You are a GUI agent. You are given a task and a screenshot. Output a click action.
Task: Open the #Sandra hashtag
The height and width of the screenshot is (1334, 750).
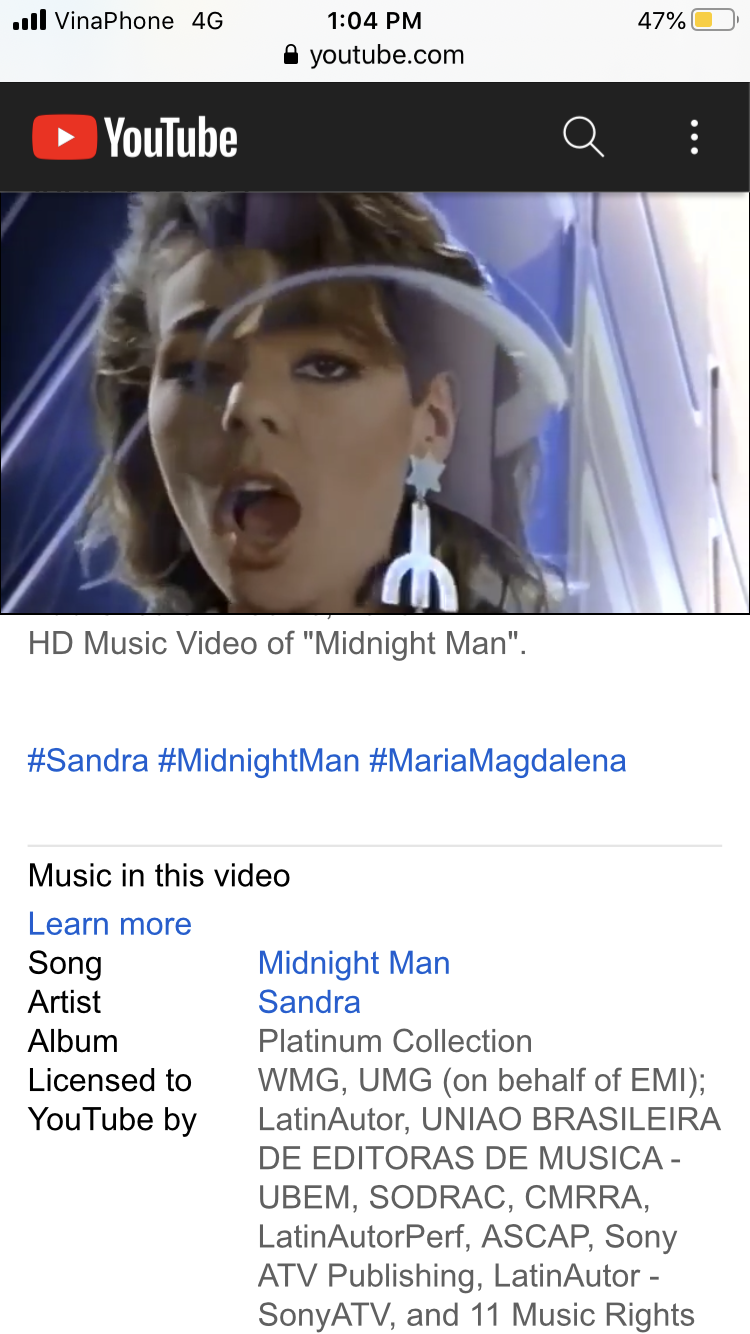coord(88,761)
